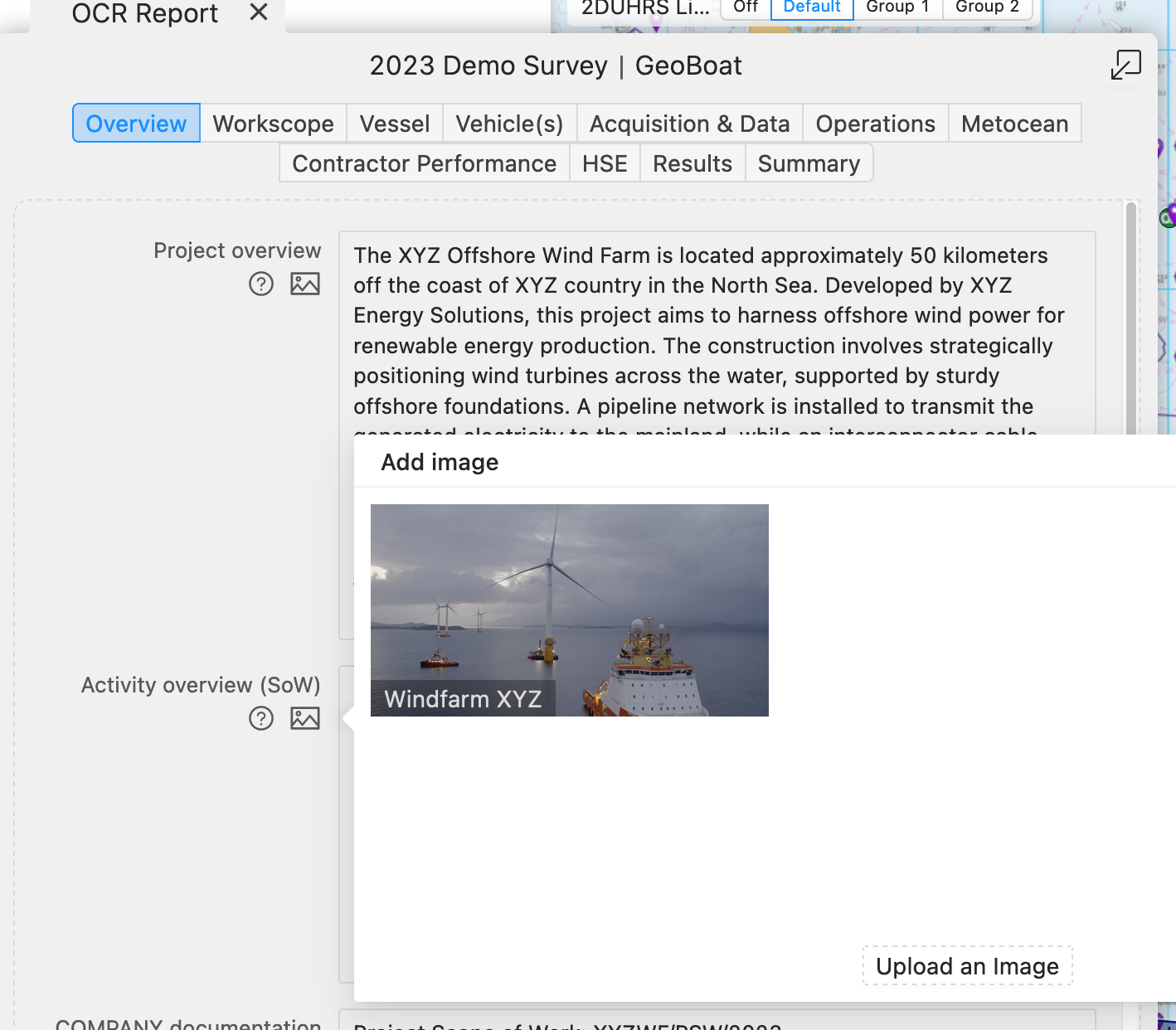
Task: Open the Contractor Performance tab
Action: 425,163
